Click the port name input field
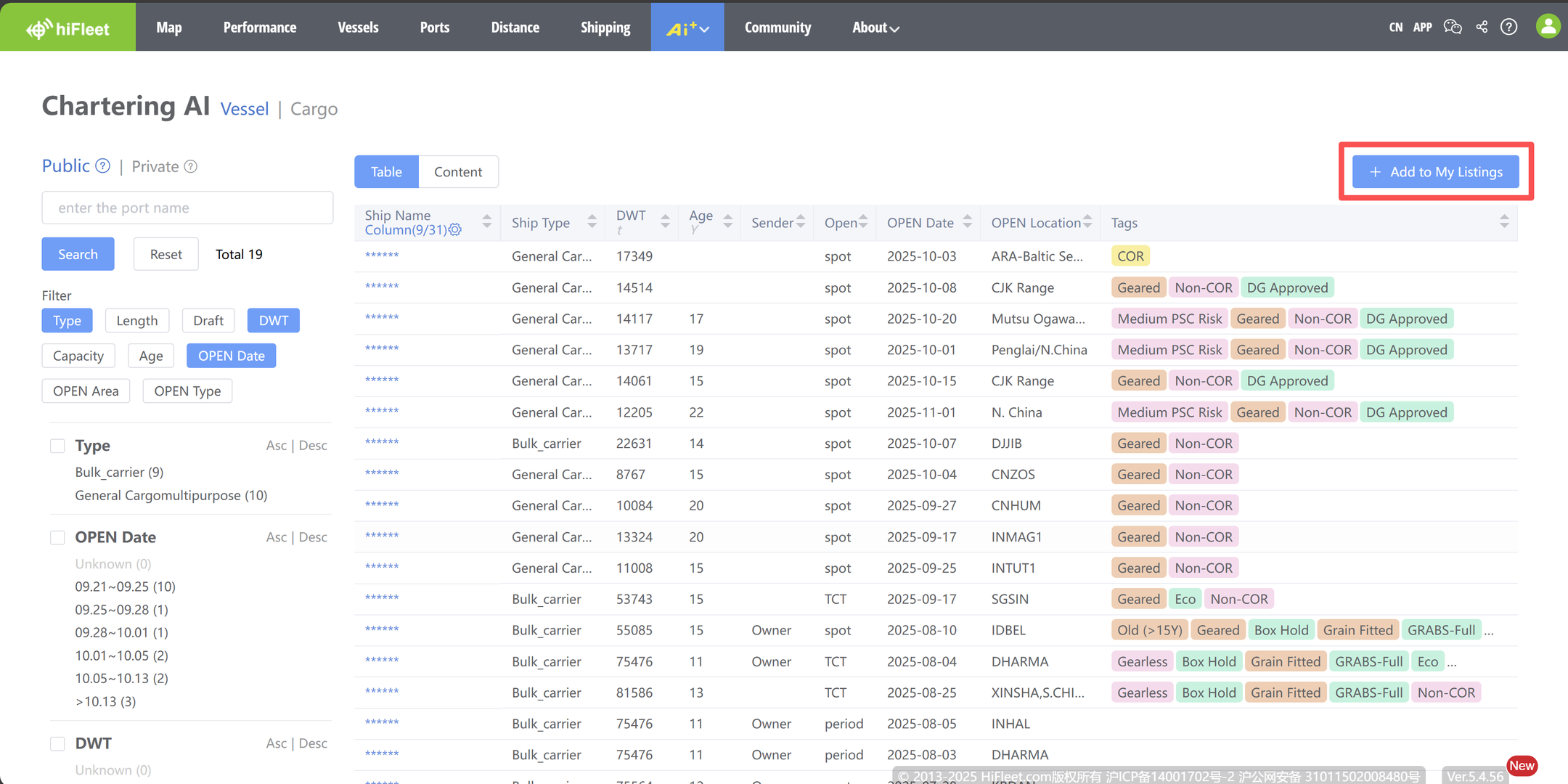This screenshot has width=1568, height=784. coord(187,208)
